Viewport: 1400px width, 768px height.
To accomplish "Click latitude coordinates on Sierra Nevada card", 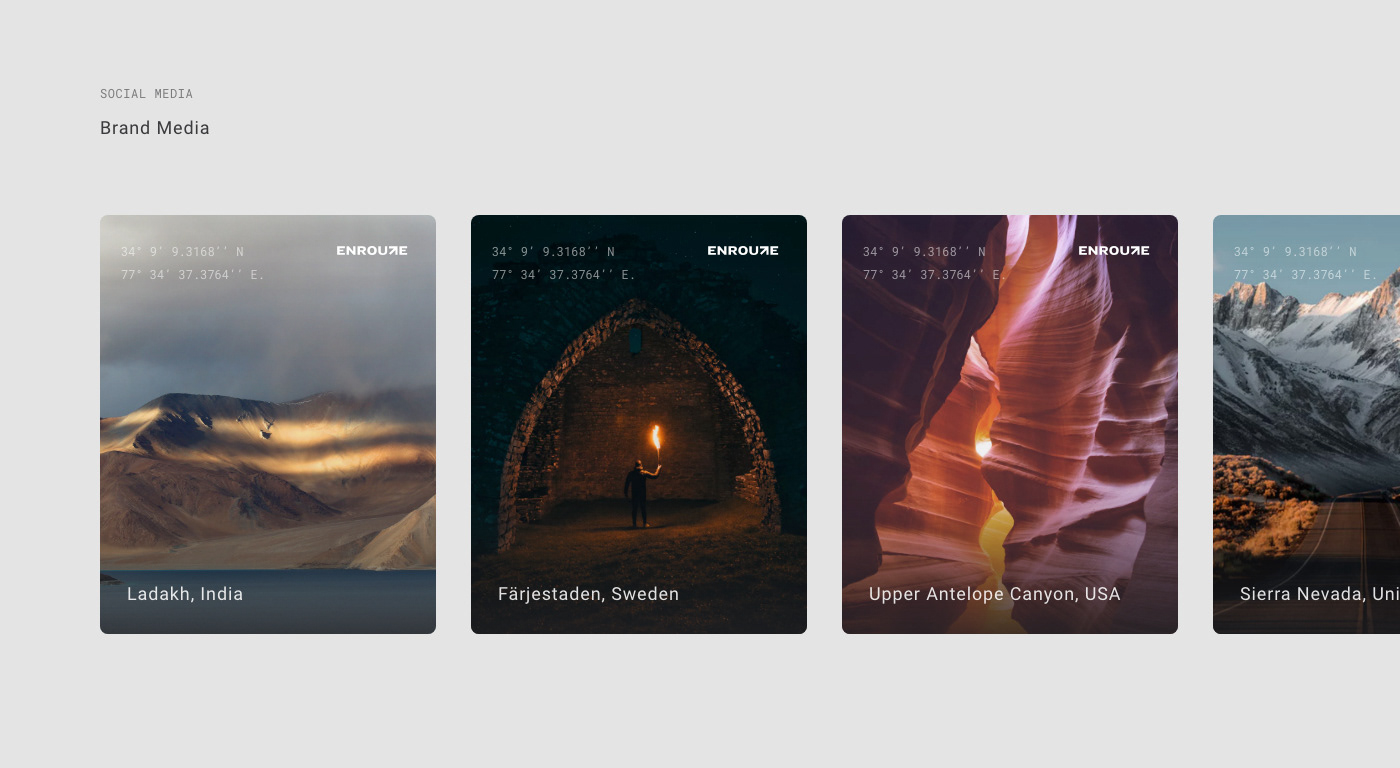I will point(1295,252).
